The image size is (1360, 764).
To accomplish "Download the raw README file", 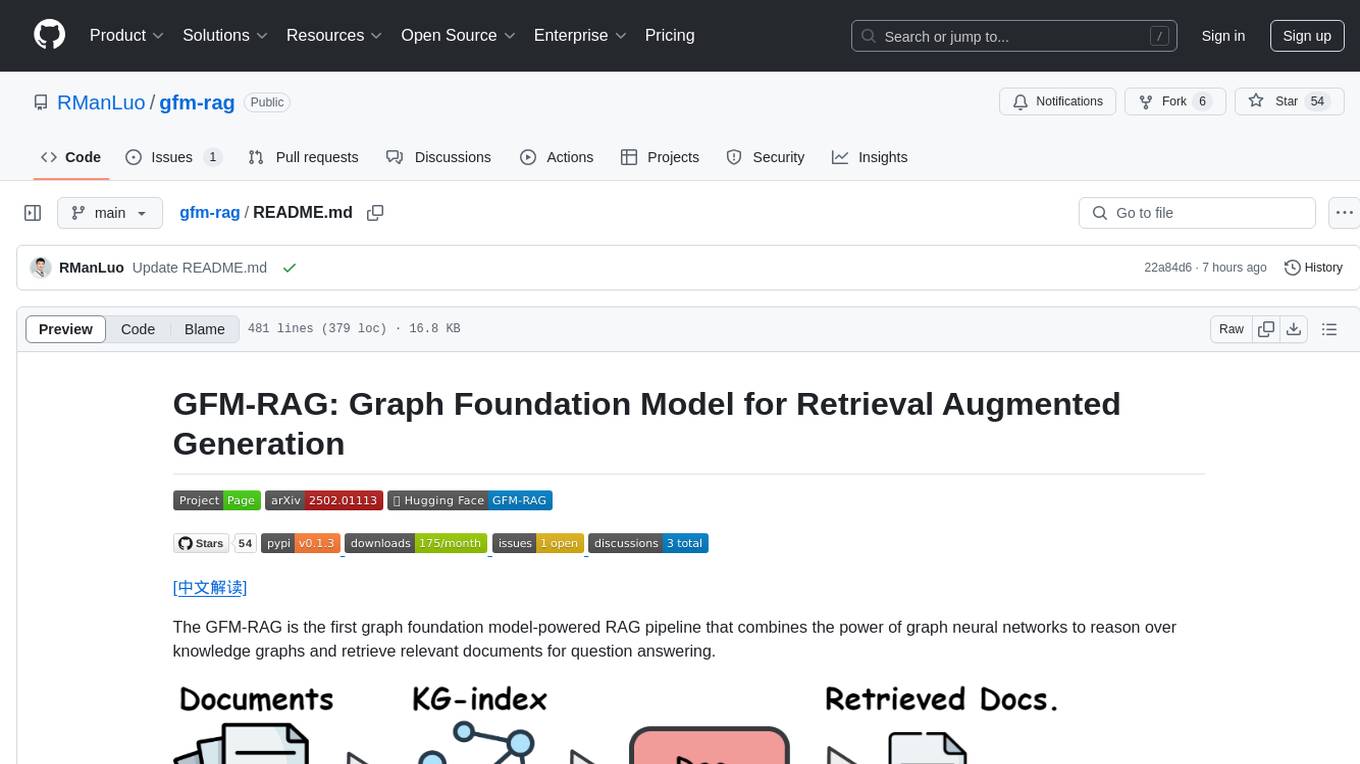I will [1293, 329].
